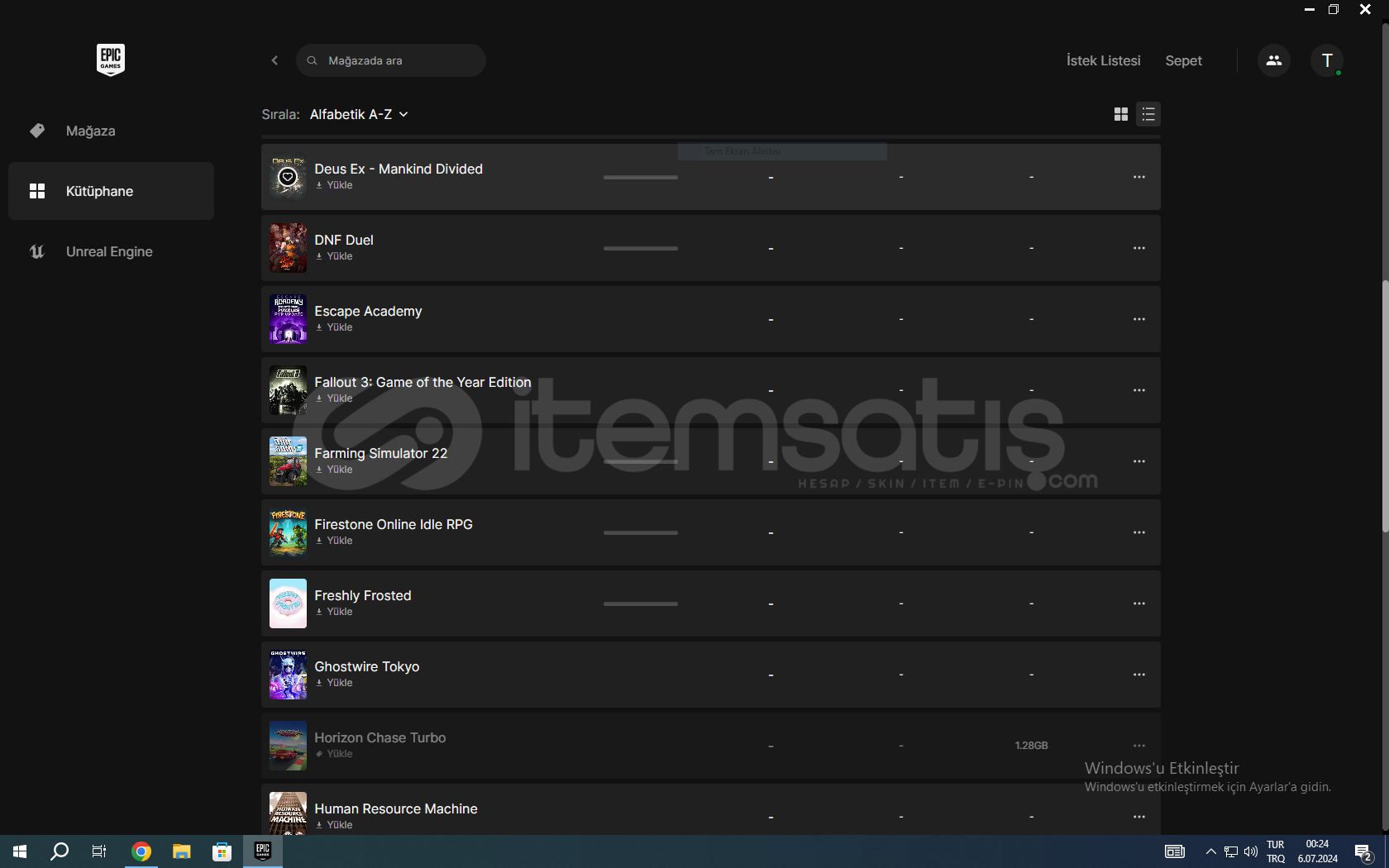Click the Farming Simulator 22 cover thumbnail
This screenshot has height=868, width=1389.
288,461
